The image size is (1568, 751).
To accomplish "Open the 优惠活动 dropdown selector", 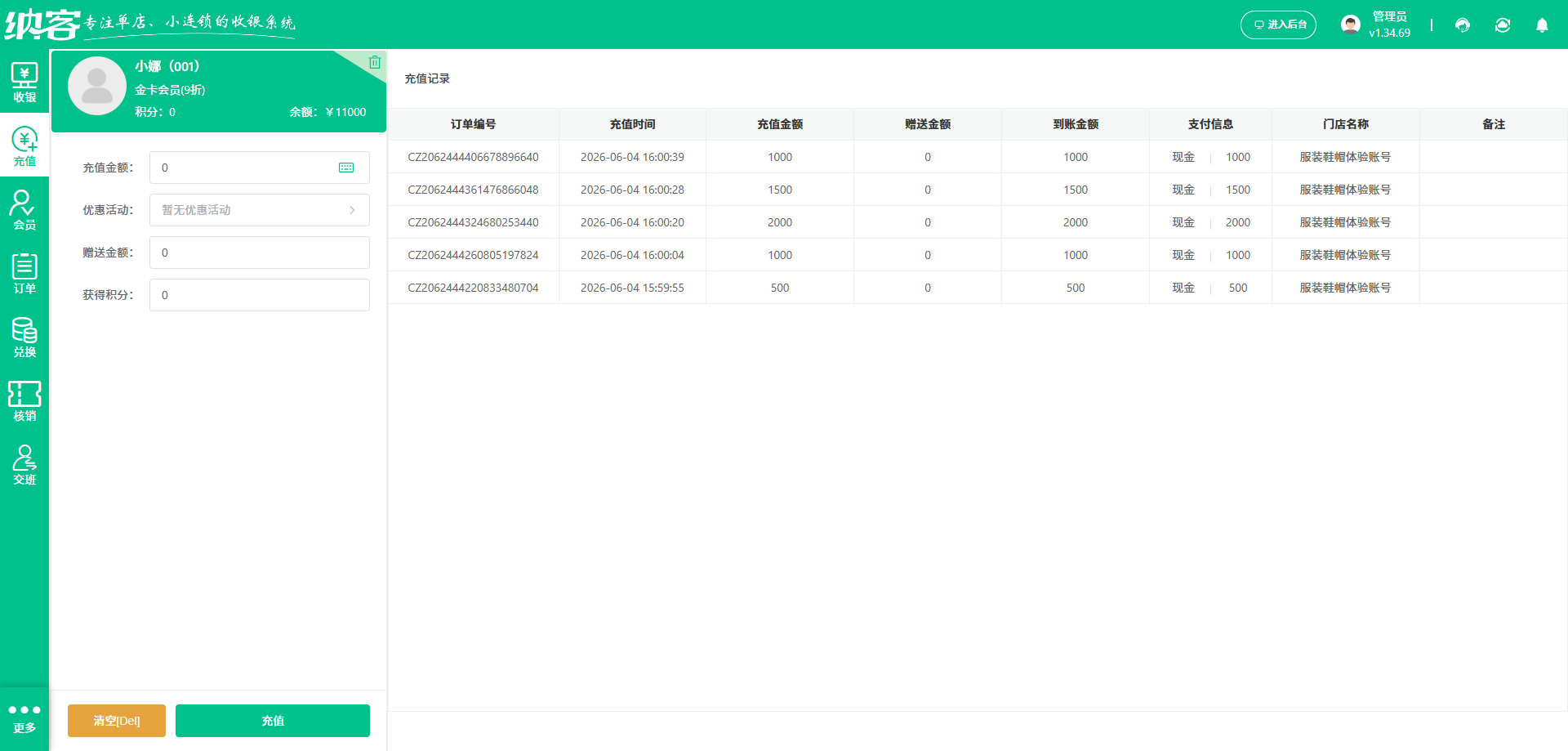I will [x=260, y=210].
